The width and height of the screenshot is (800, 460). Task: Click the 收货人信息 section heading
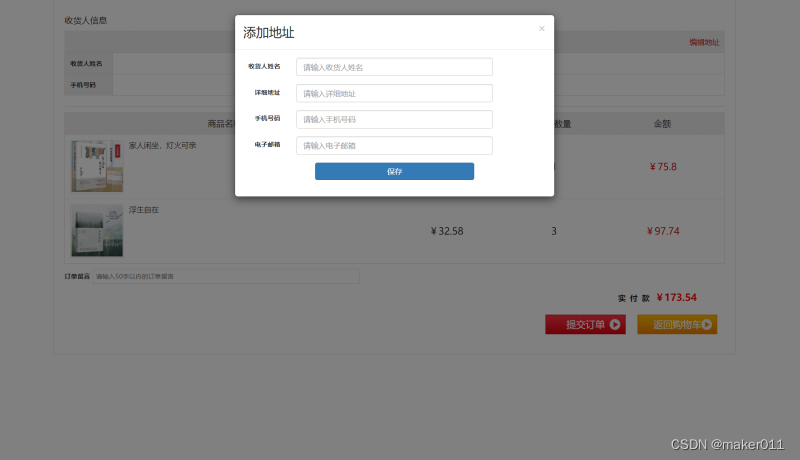[86, 20]
